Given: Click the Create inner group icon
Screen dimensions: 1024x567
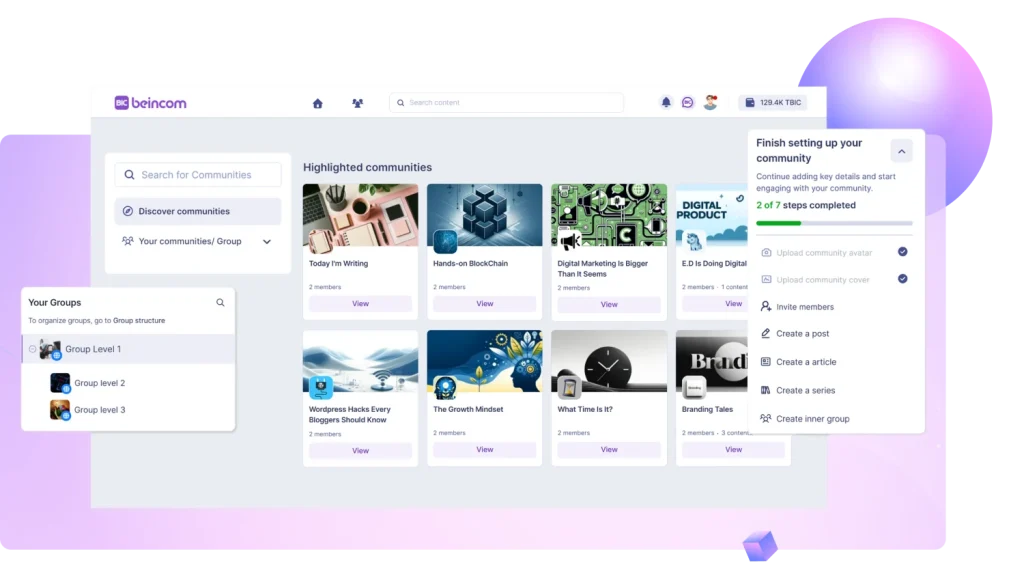Looking at the screenshot, I should (765, 418).
